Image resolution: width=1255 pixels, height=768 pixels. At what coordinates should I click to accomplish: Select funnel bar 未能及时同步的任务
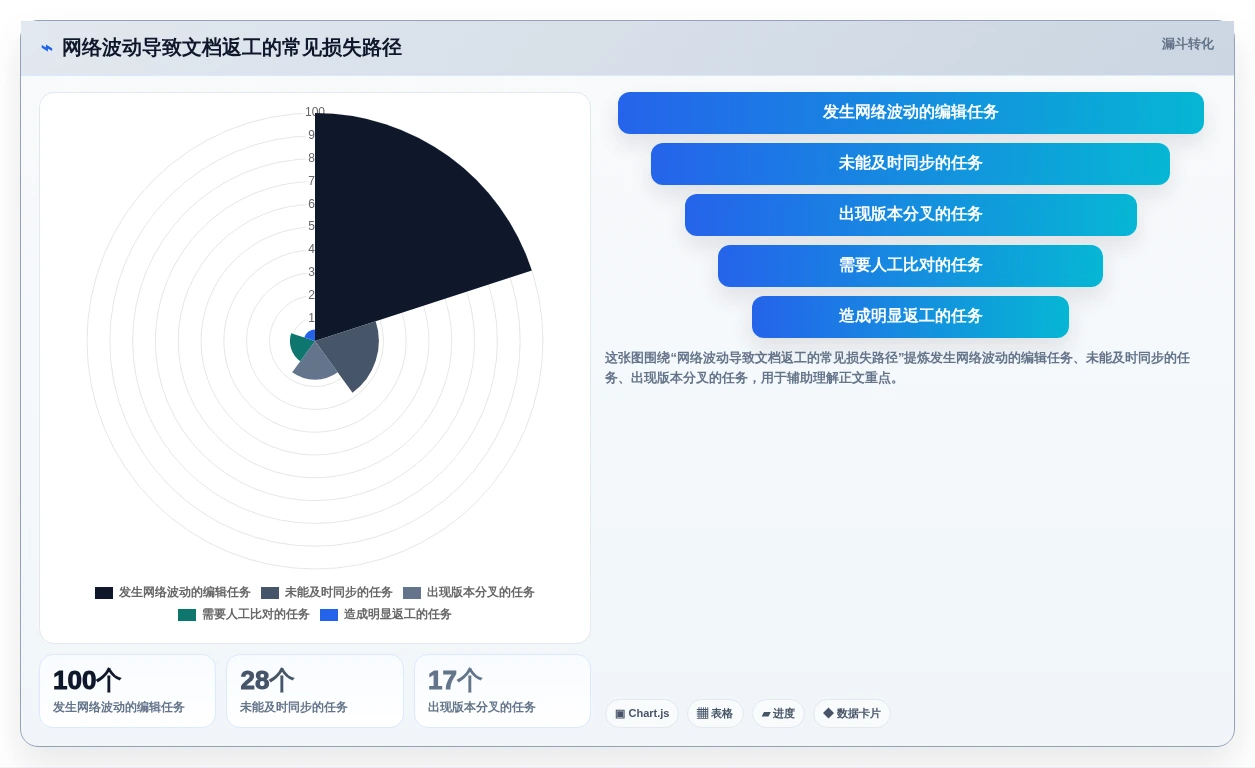910,164
